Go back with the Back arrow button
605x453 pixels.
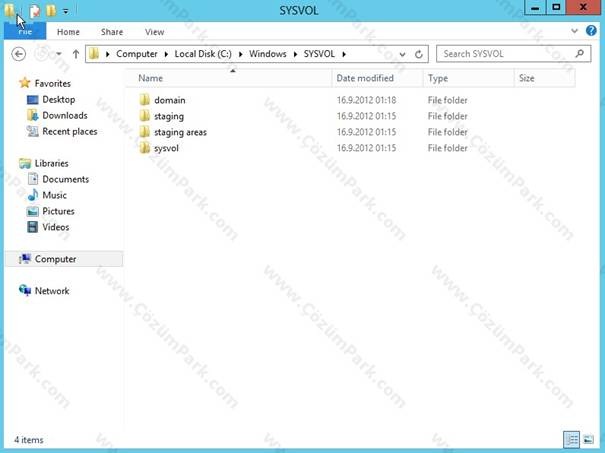(19, 54)
